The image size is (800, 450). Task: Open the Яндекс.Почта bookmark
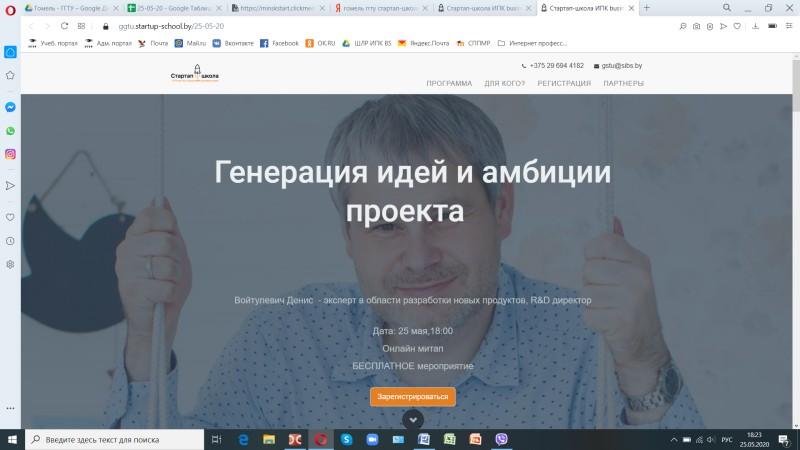point(424,43)
